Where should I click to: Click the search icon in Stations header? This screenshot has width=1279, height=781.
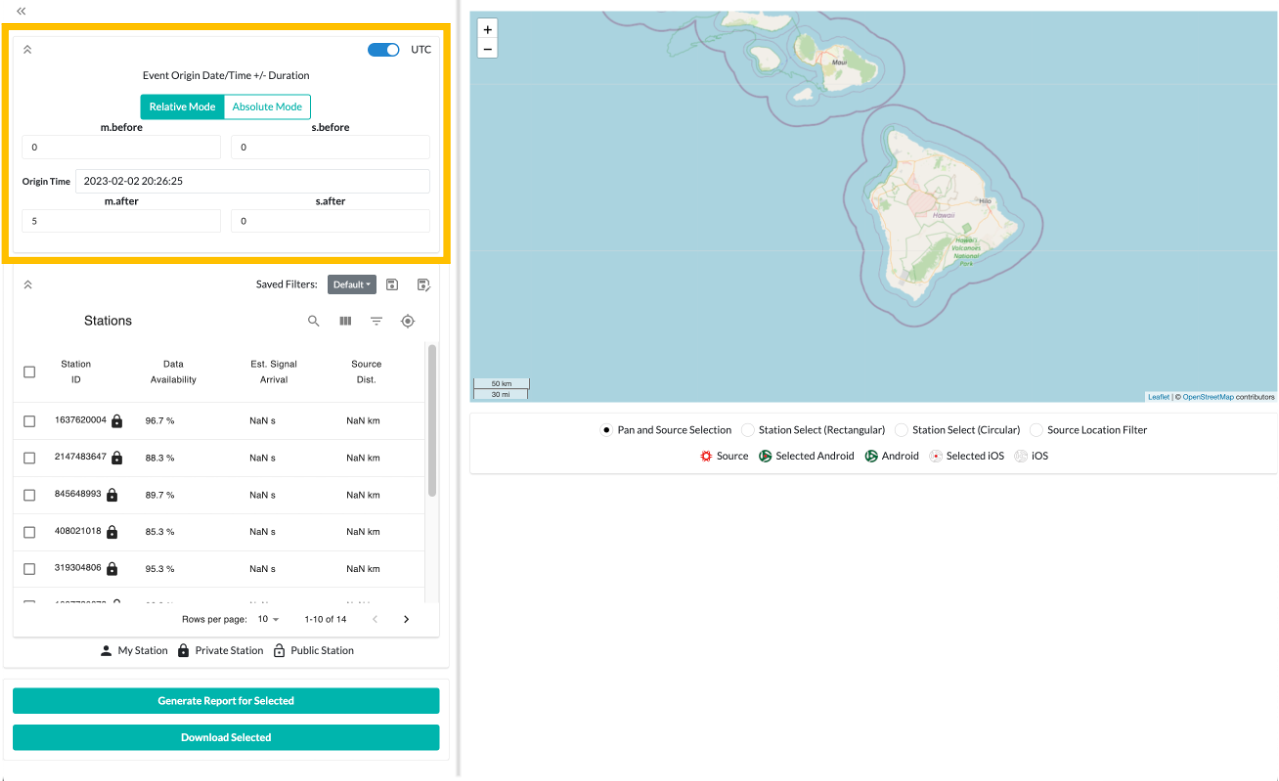[314, 321]
